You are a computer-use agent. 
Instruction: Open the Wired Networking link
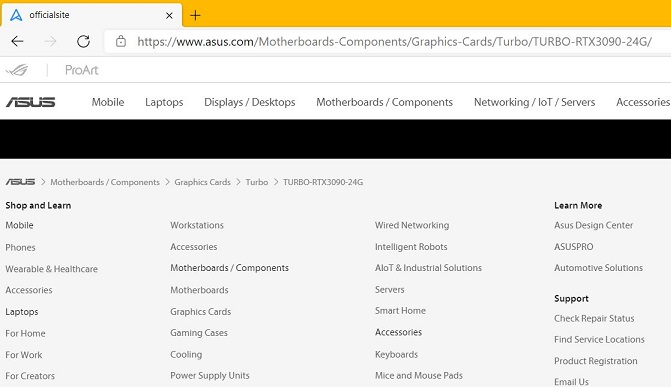pyautogui.click(x=412, y=225)
